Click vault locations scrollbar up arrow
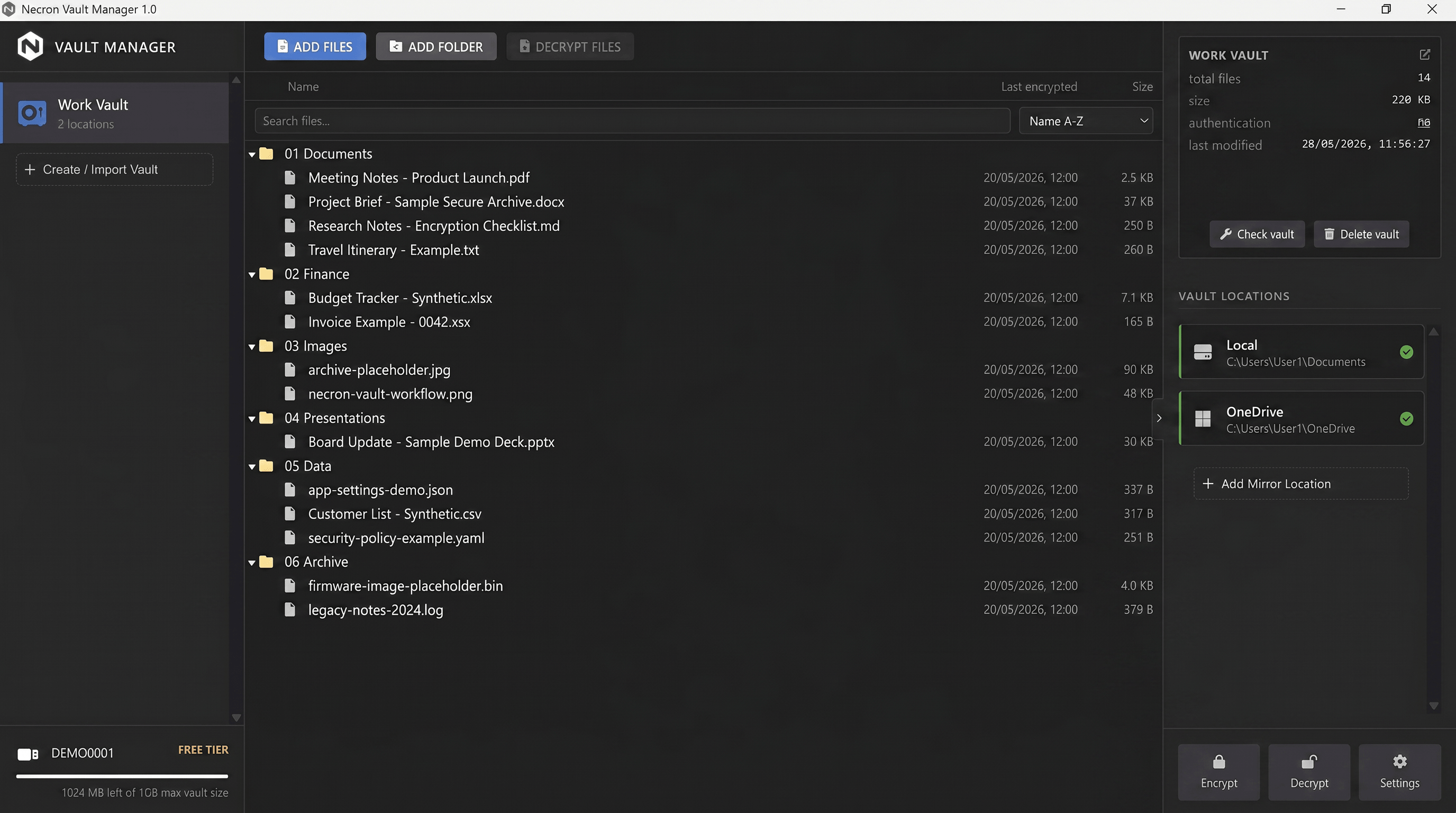Image resolution: width=1456 pixels, height=813 pixels. (x=1433, y=332)
